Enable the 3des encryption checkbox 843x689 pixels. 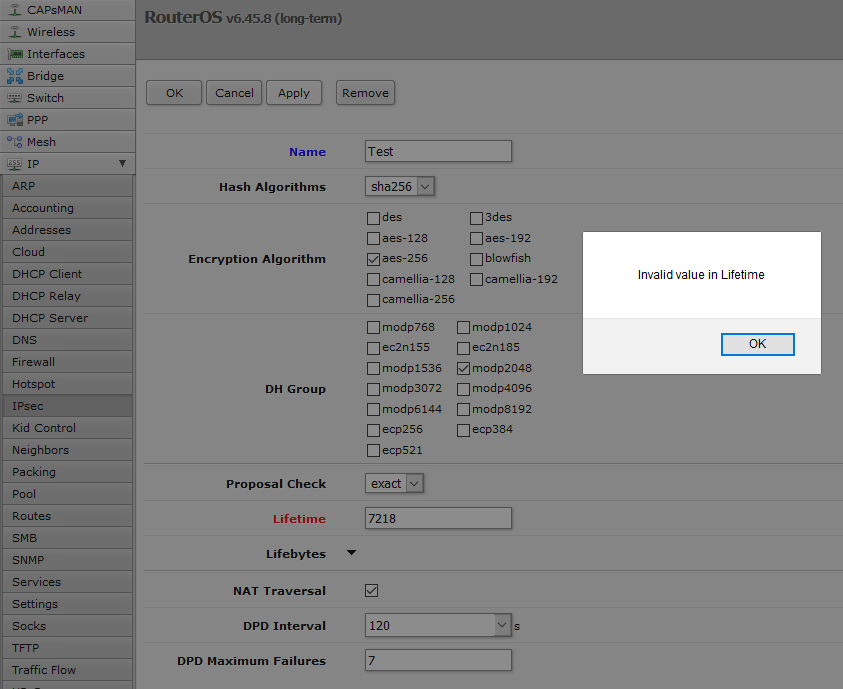coord(476,218)
